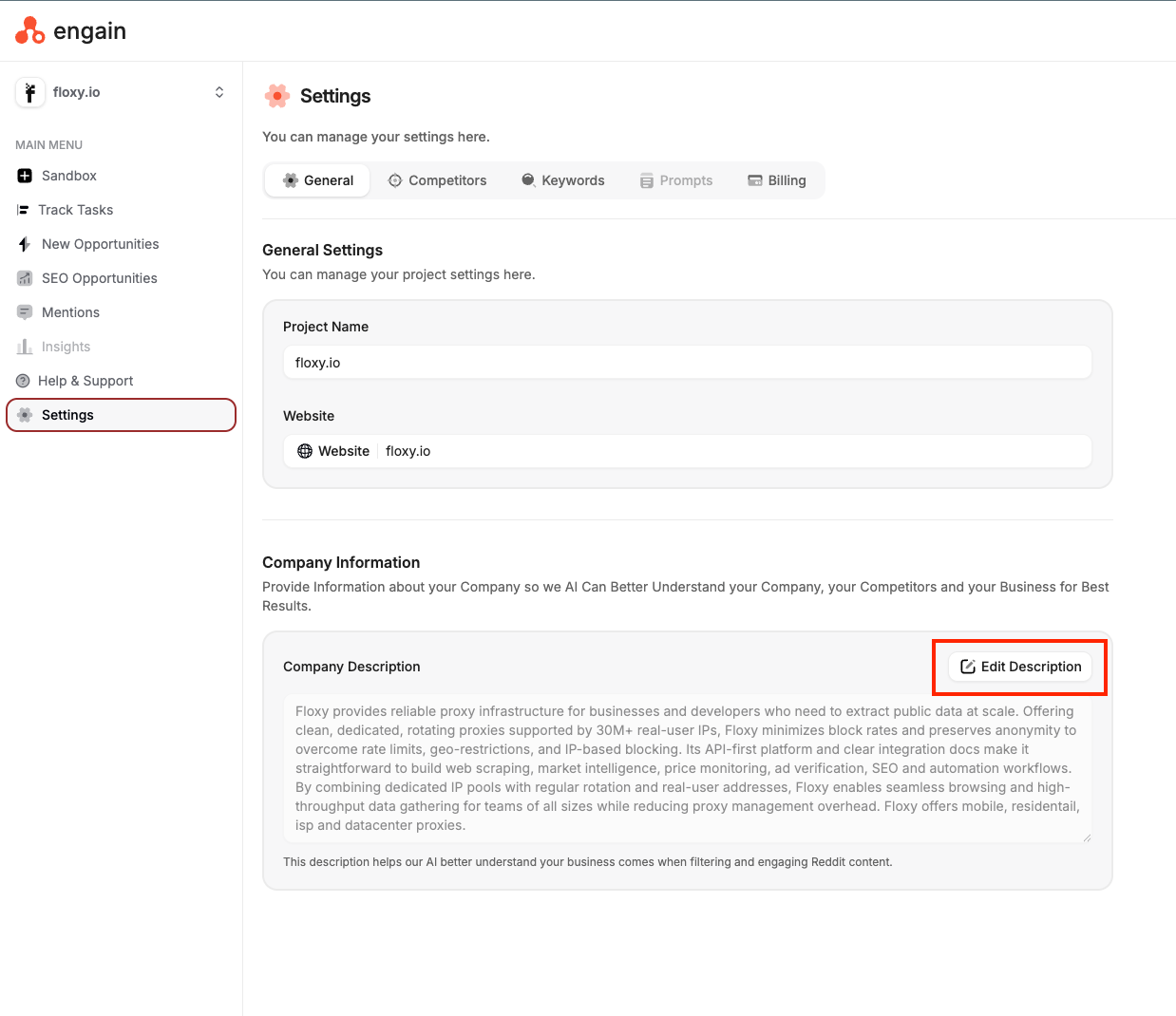The width and height of the screenshot is (1176, 1016).
Task: Click the Track Tasks list icon
Action: click(23, 210)
